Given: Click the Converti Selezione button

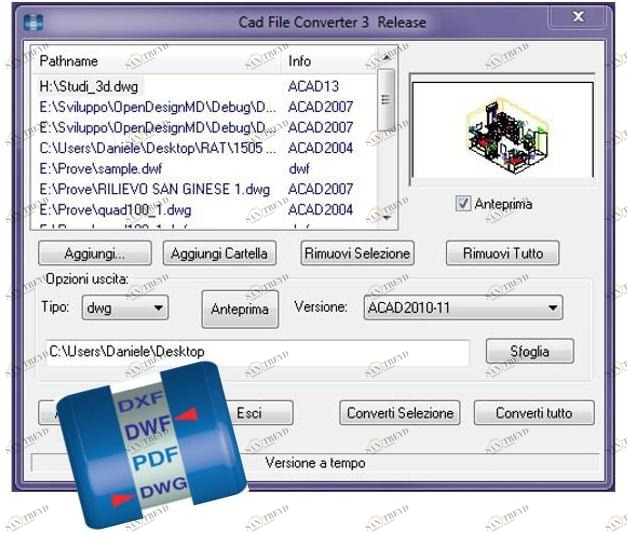Looking at the screenshot, I should [400, 413].
